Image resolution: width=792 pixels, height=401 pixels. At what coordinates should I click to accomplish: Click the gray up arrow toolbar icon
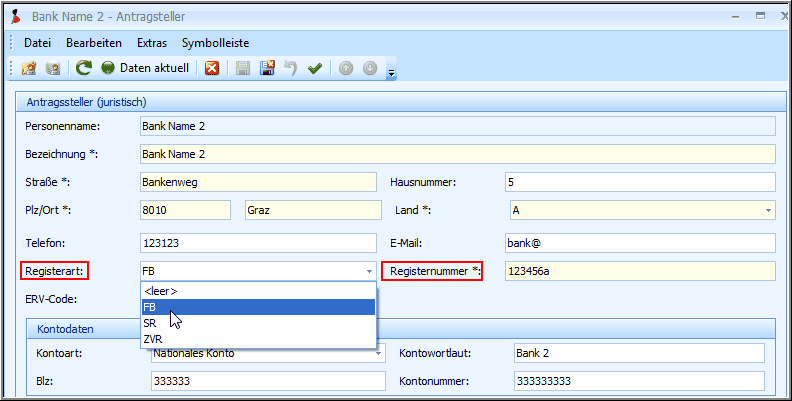[346, 68]
